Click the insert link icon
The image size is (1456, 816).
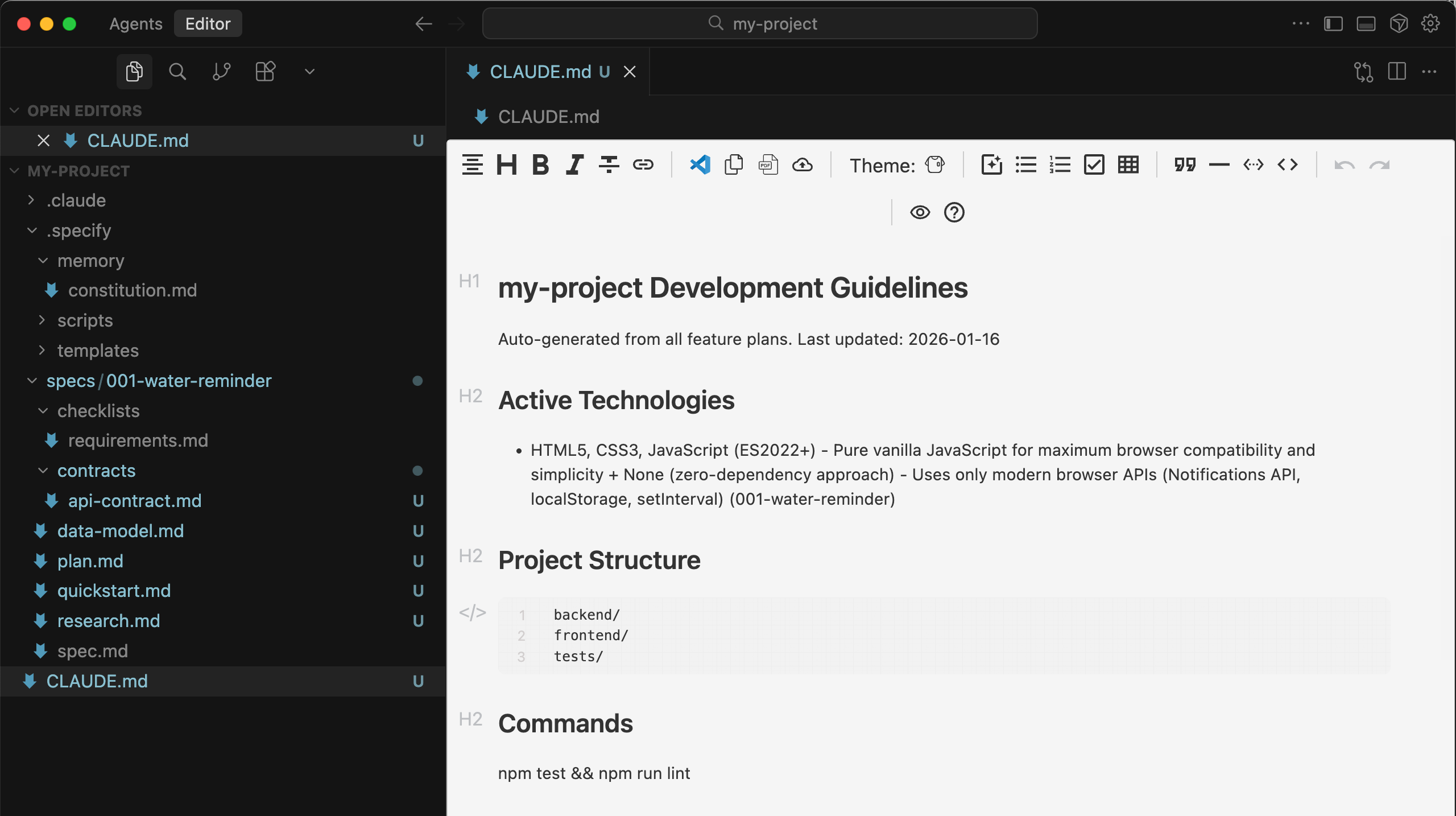pyautogui.click(x=643, y=165)
